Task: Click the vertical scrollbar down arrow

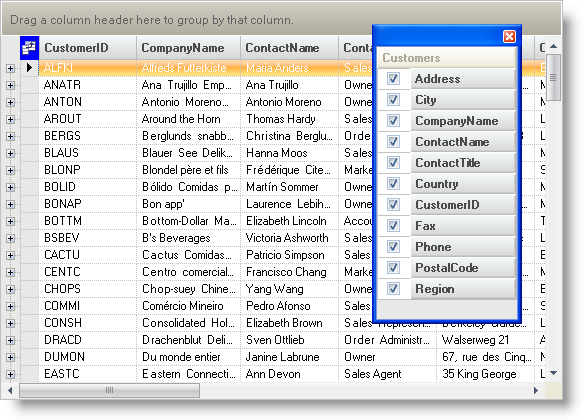Action: [553, 373]
